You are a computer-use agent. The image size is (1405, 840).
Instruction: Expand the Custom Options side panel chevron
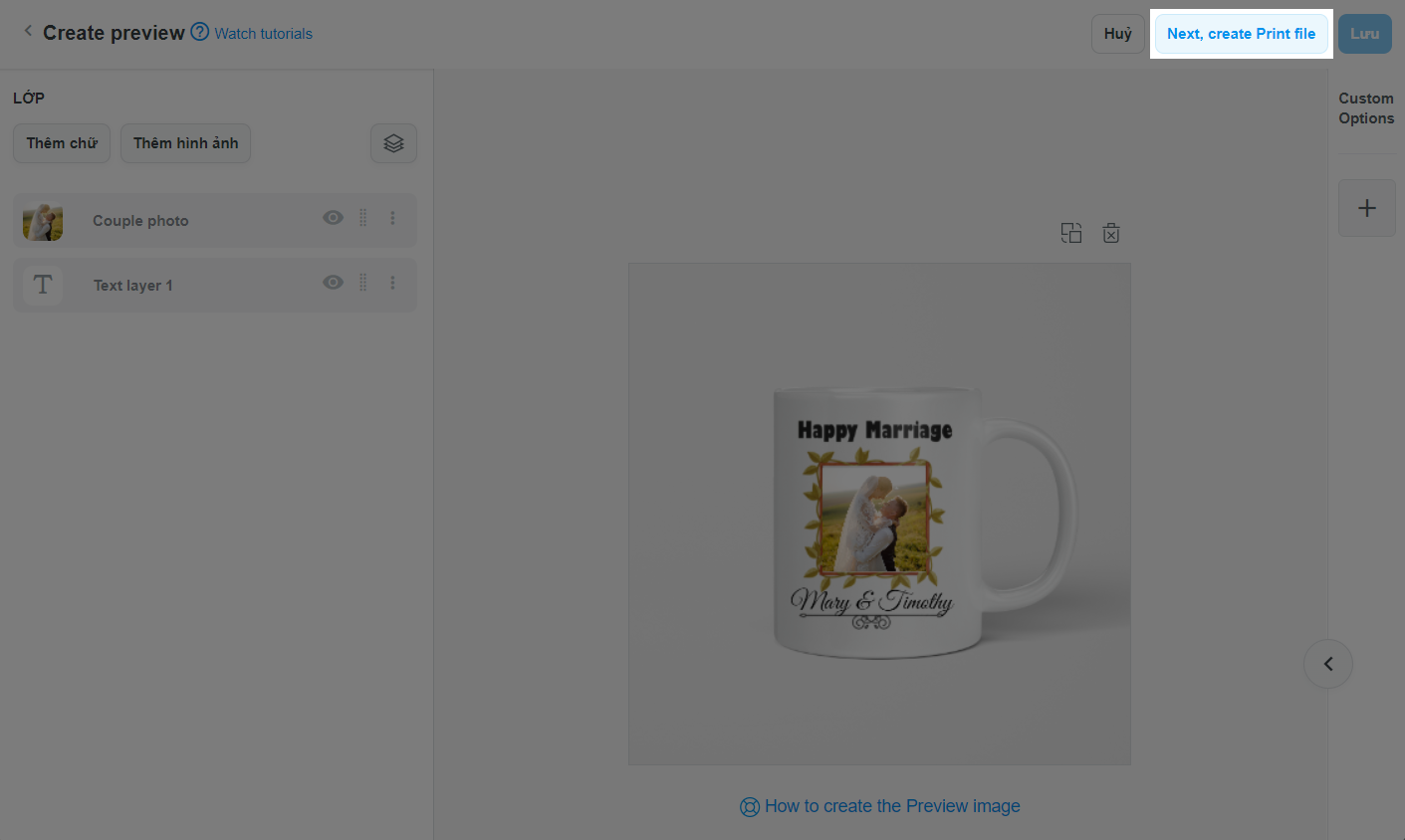tap(1327, 664)
